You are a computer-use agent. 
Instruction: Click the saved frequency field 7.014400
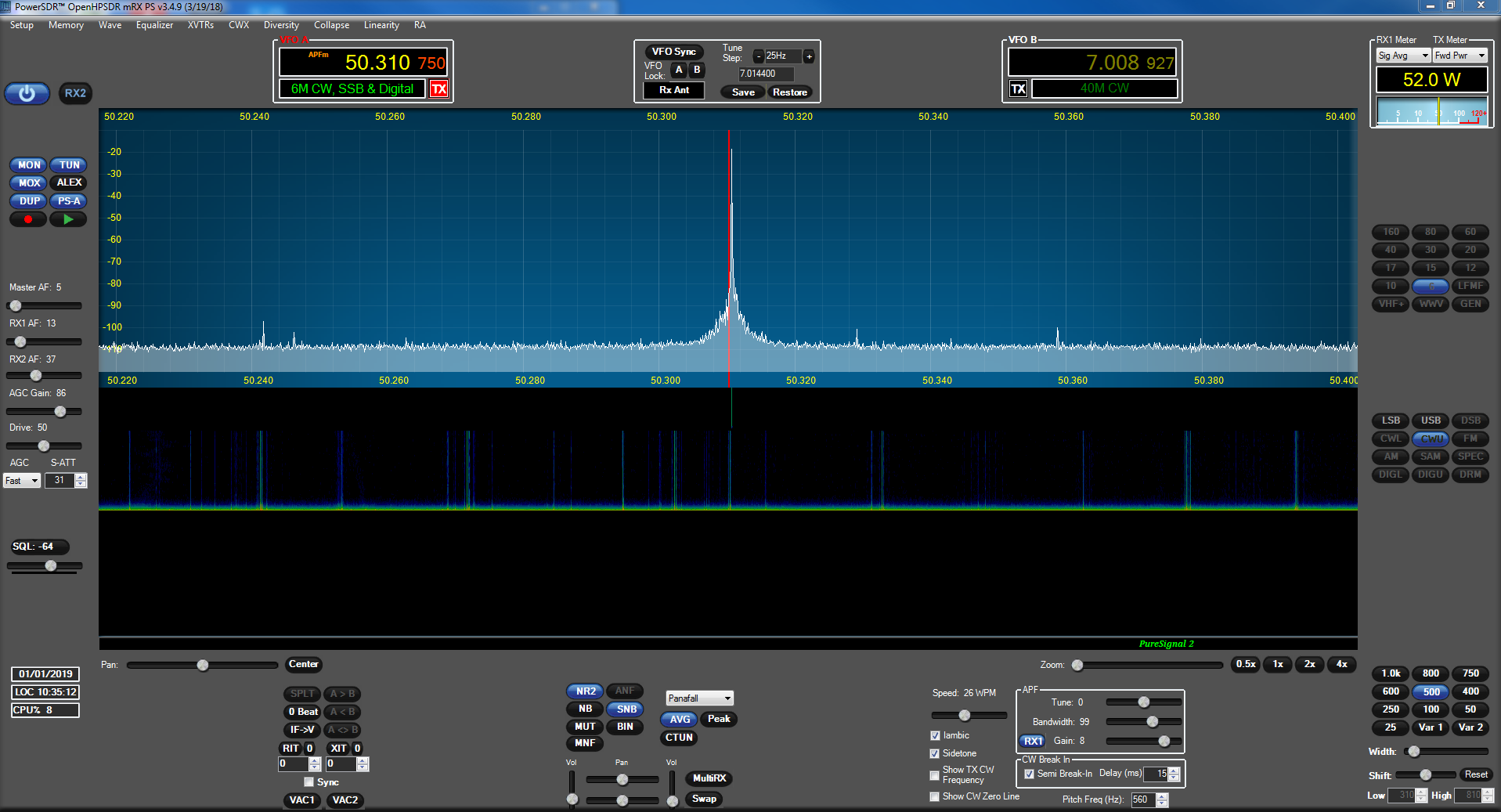[x=766, y=74]
